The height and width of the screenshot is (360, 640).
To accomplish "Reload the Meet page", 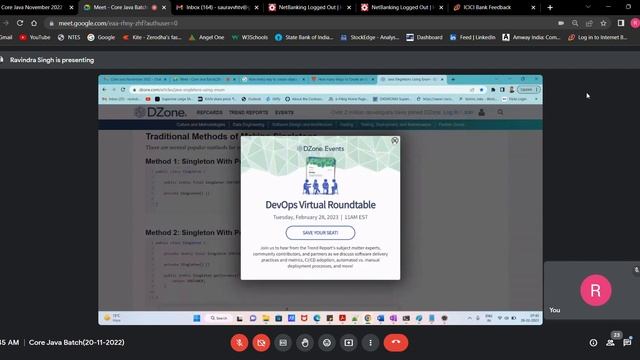I will pos(20,23).
